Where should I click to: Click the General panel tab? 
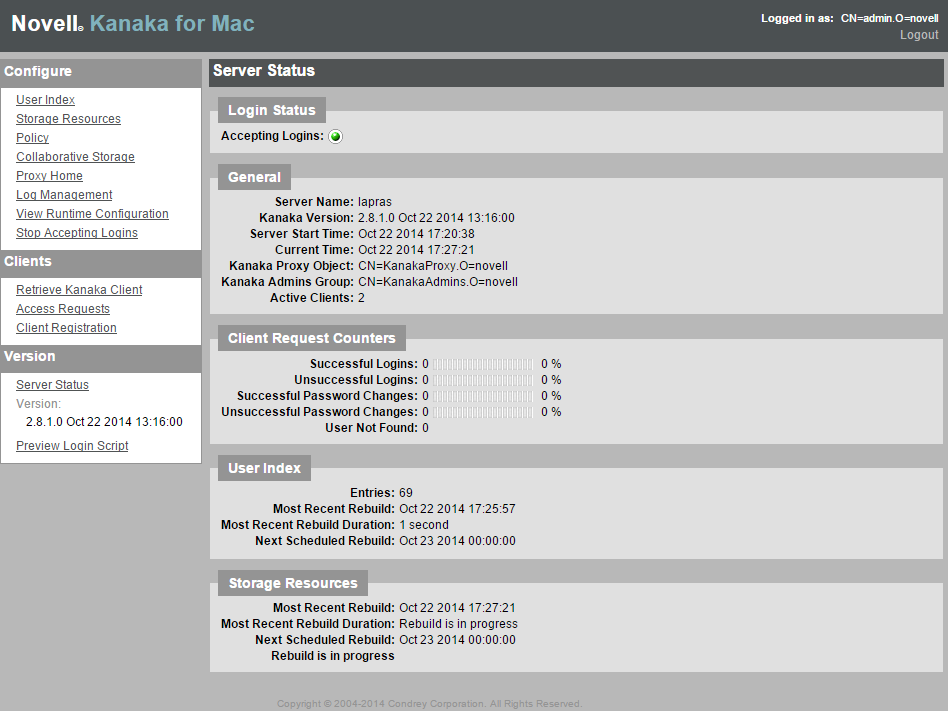point(255,177)
